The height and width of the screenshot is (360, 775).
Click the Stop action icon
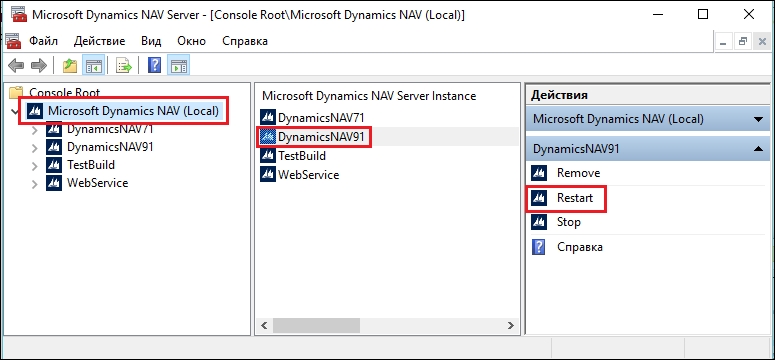point(538,222)
